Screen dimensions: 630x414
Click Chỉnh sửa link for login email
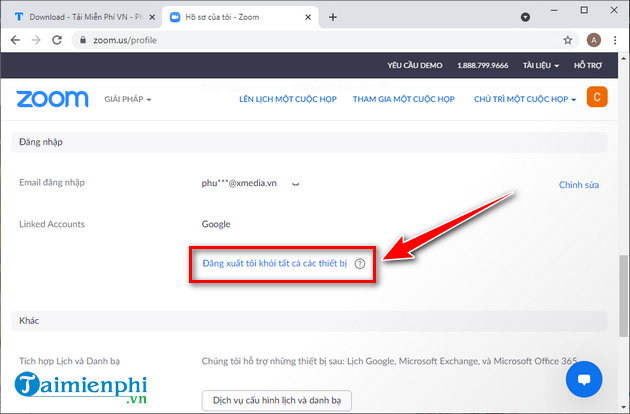579,185
